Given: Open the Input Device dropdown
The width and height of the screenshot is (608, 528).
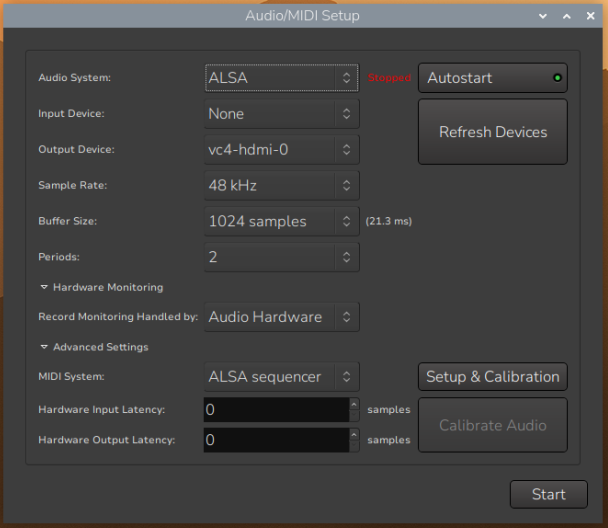Looking at the screenshot, I should tap(281, 114).
